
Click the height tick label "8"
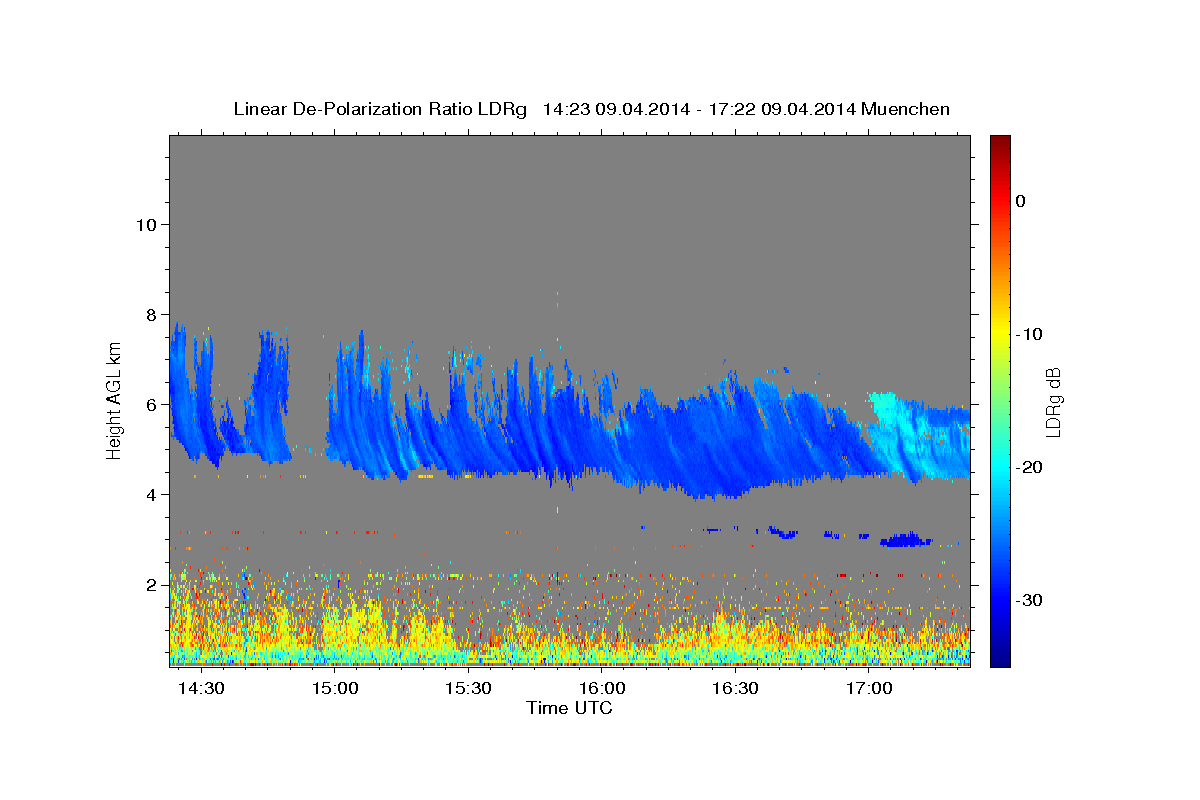[x=152, y=314]
